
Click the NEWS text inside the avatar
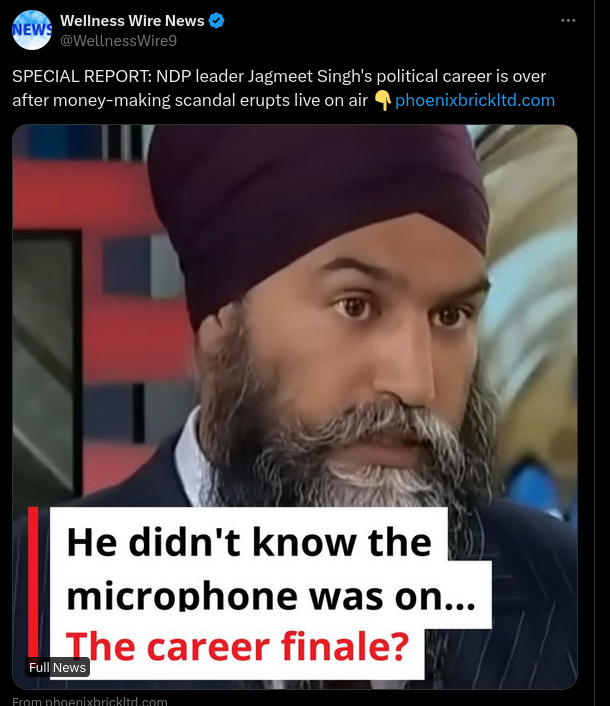point(32,29)
